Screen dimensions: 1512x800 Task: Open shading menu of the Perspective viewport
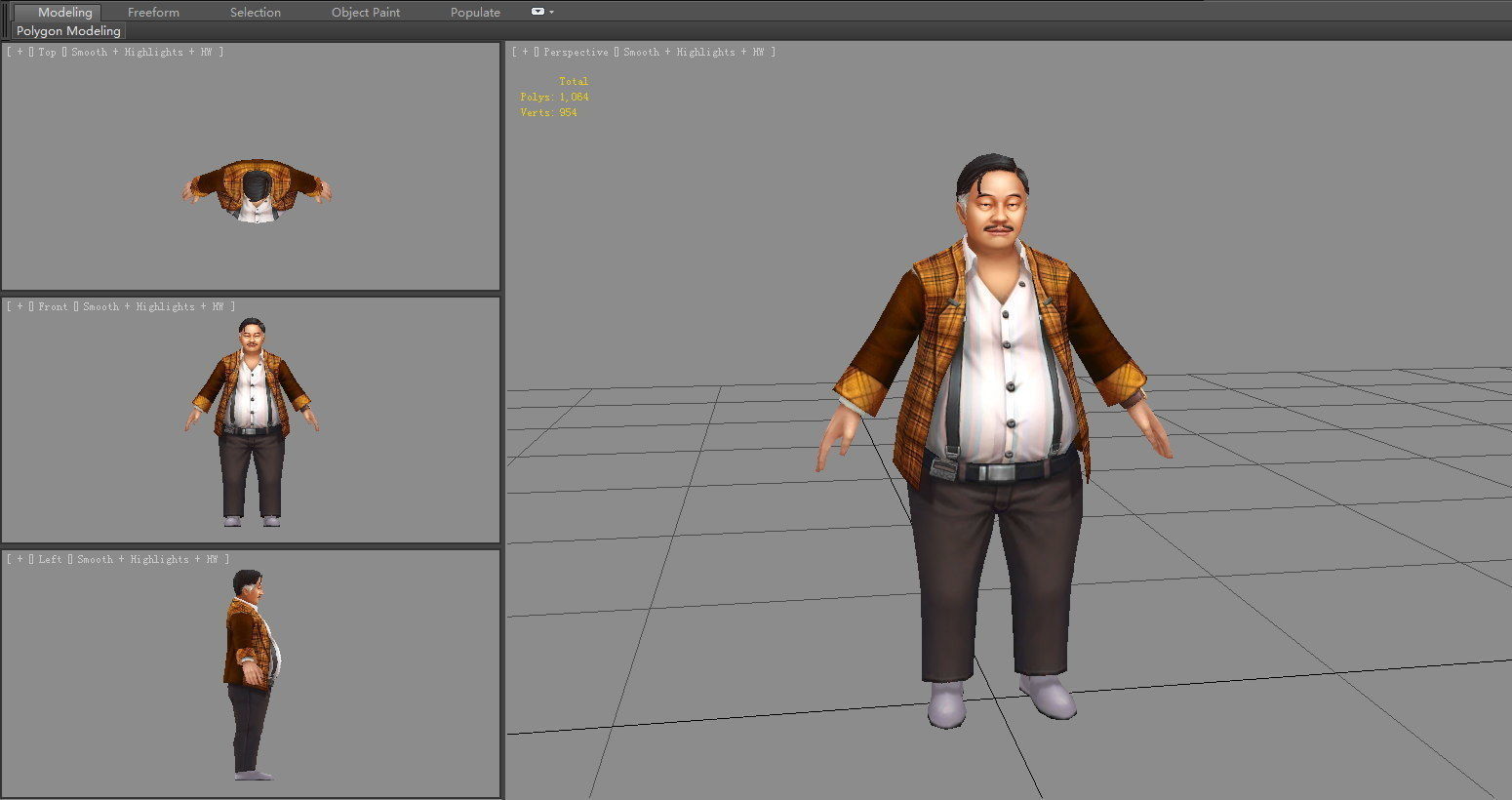click(694, 53)
